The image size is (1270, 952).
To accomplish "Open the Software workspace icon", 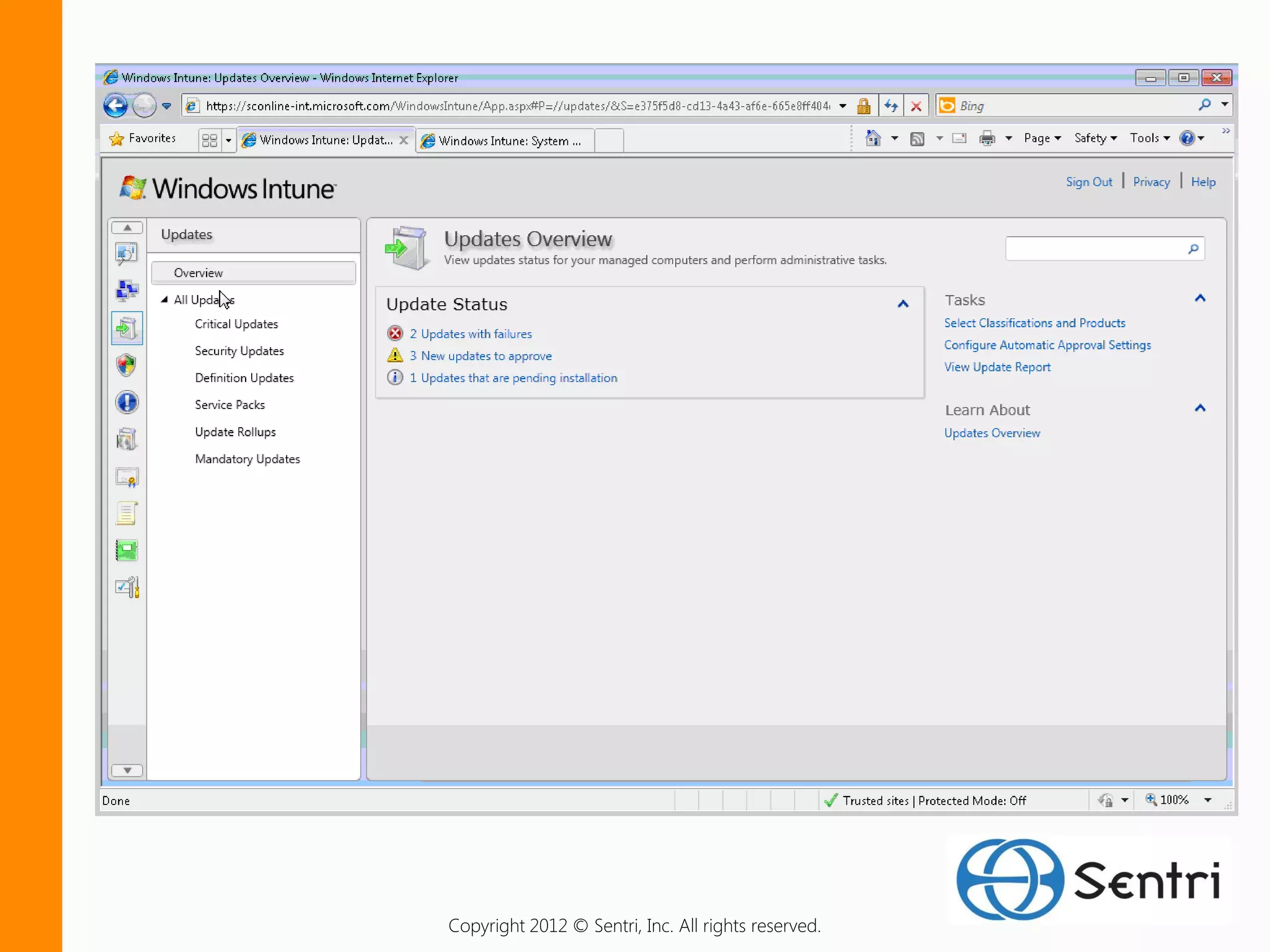I will (x=127, y=439).
